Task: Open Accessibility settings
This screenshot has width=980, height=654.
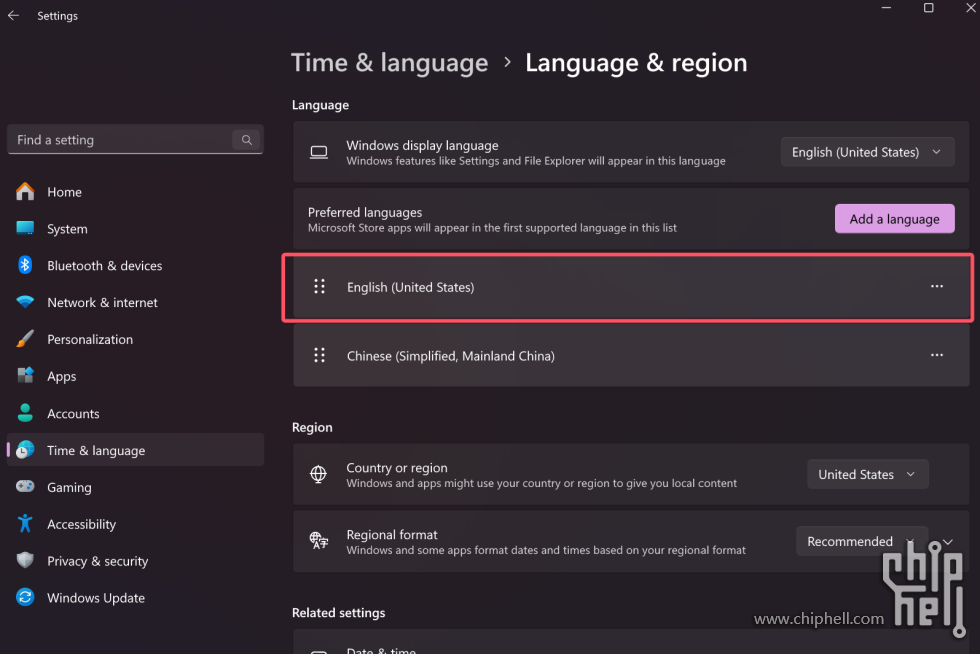Action: point(135,524)
